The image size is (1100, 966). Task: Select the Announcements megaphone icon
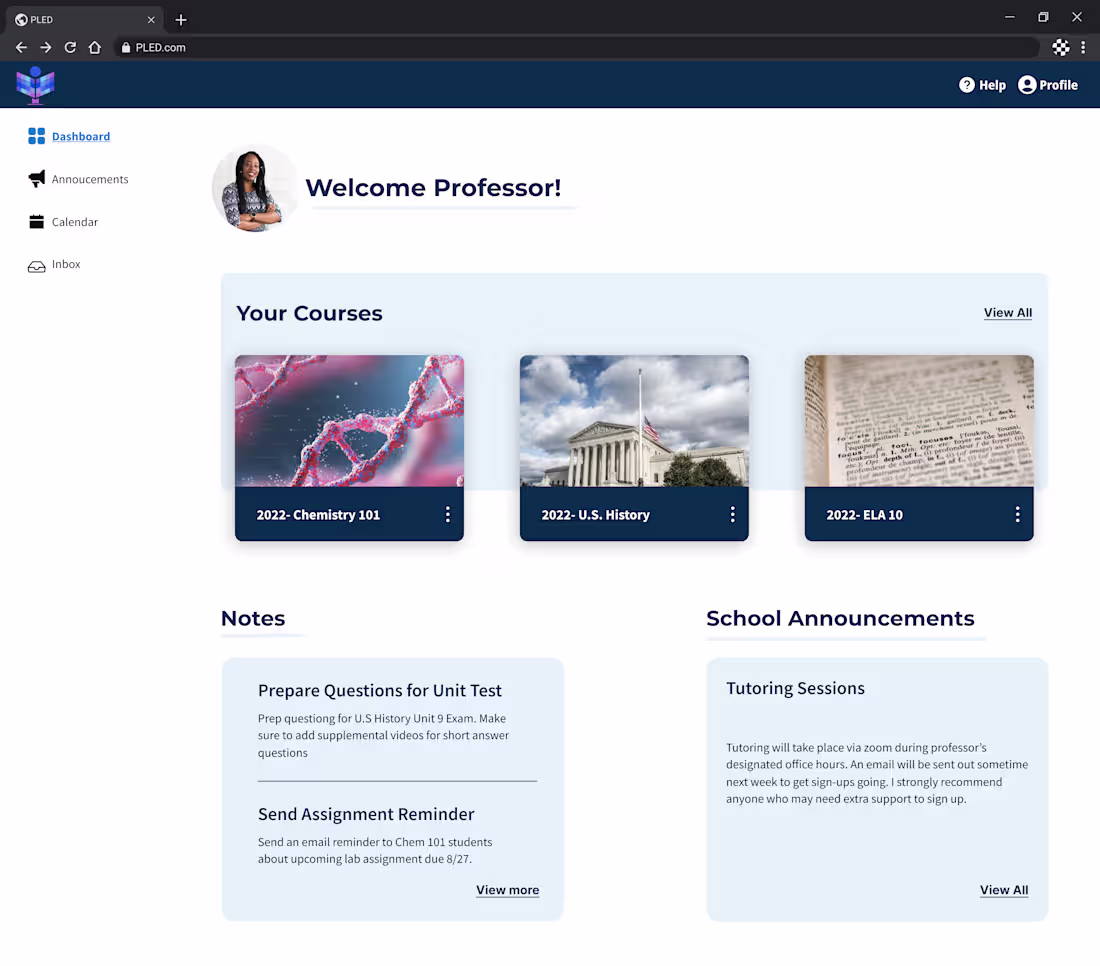[x=35, y=179]
